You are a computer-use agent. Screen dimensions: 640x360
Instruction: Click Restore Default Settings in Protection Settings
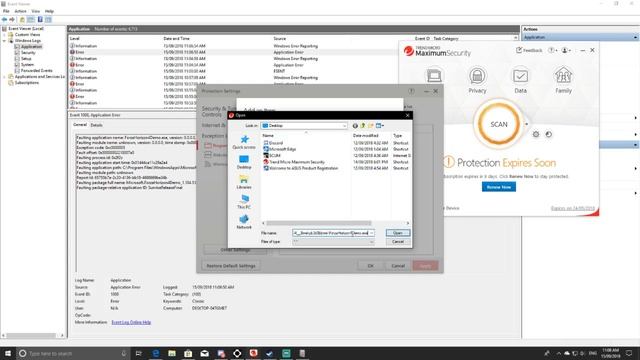(231, 266)
